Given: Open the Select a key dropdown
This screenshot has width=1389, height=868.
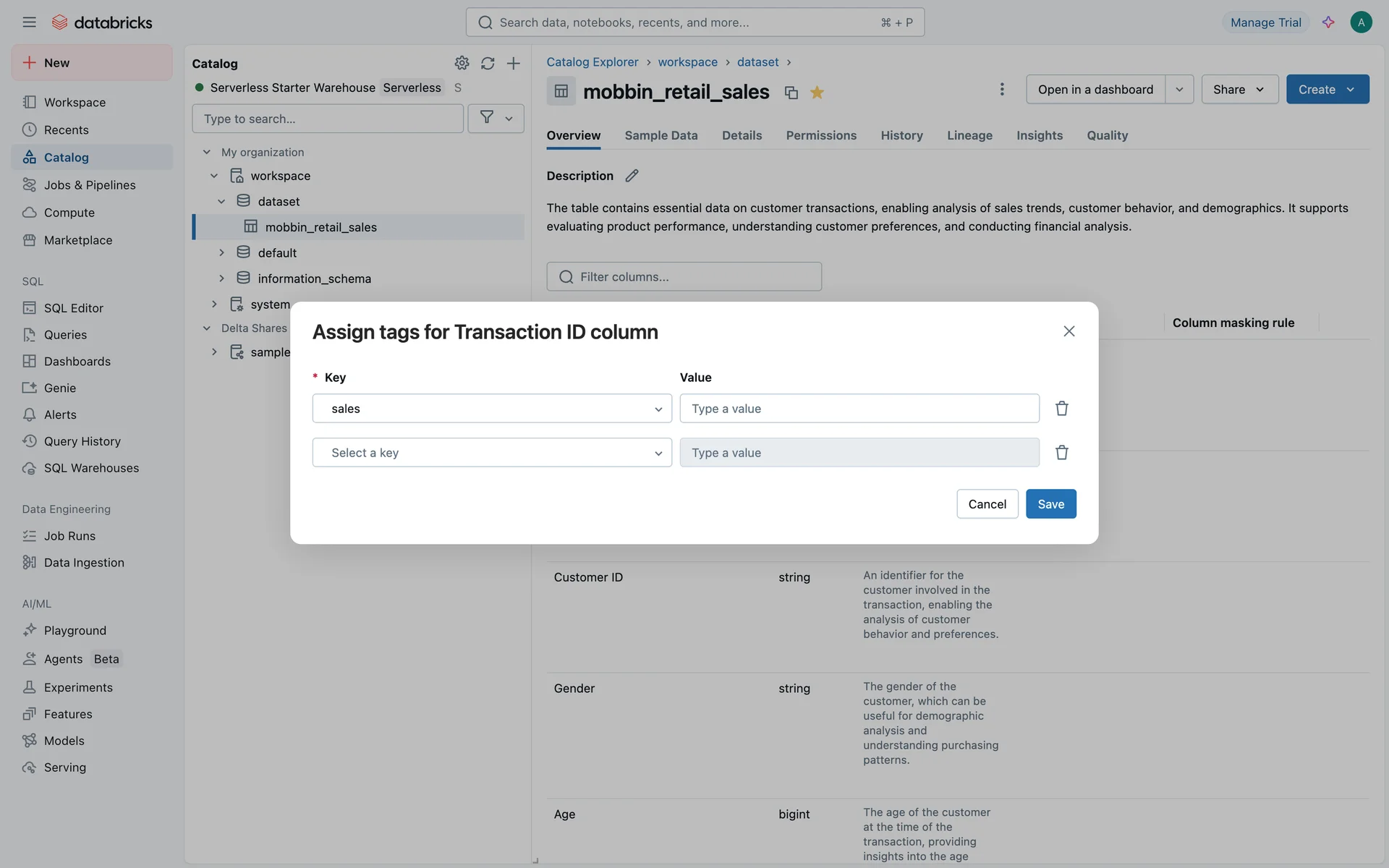Looking at the screenshot, I should click(x=492, y=453).
